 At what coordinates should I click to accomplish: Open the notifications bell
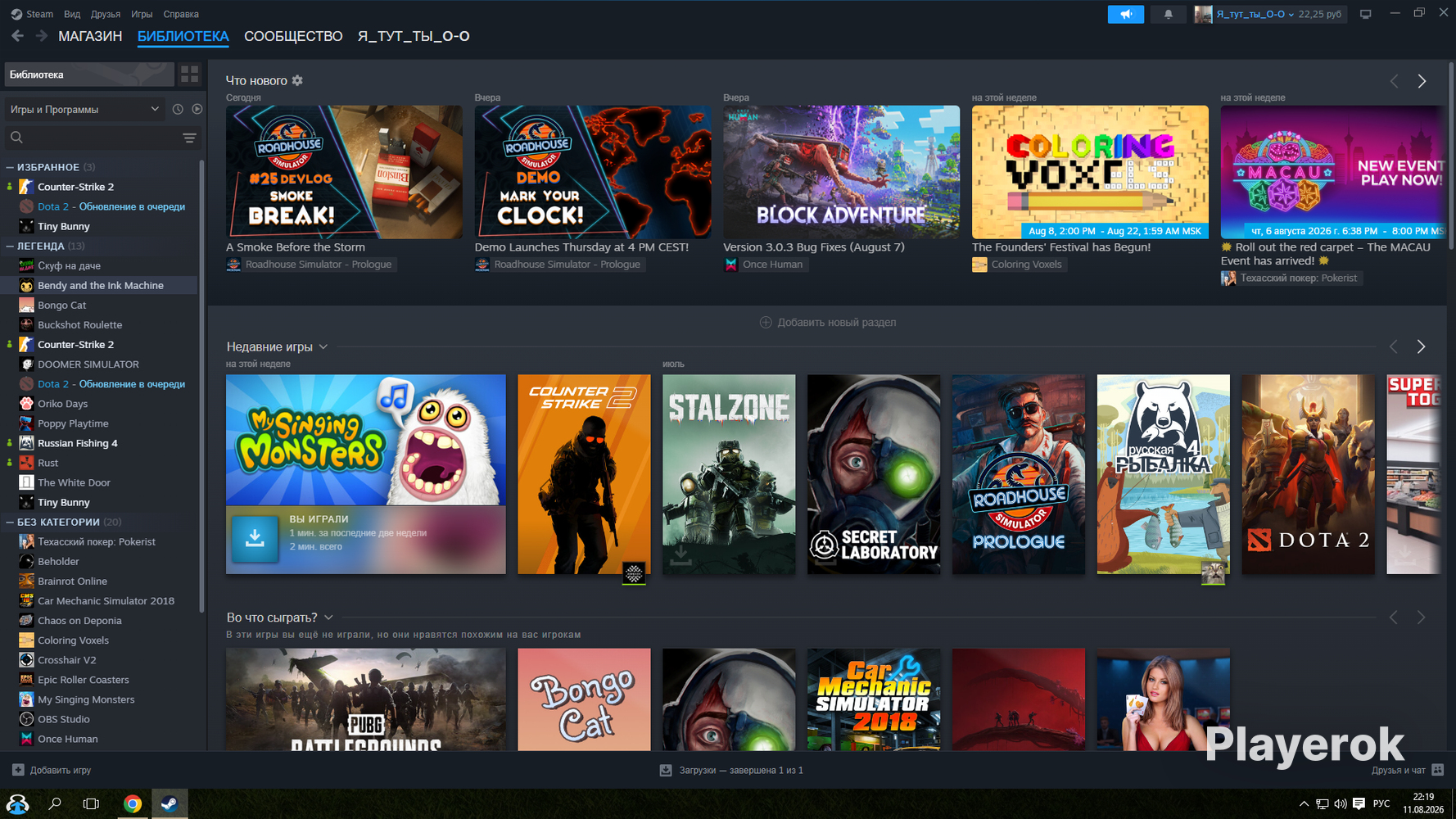click(1168, 14)
